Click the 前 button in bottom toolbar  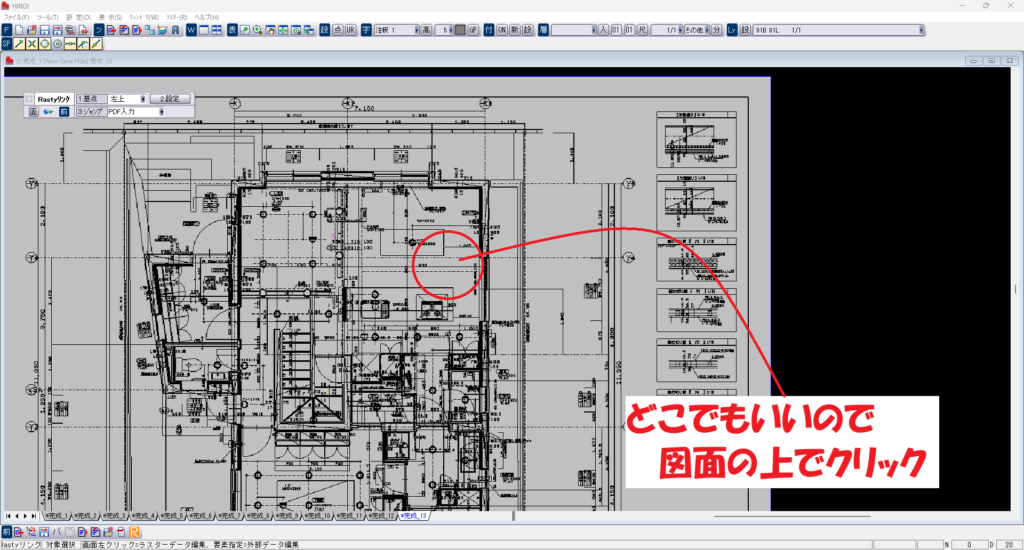tap(7, 532)
